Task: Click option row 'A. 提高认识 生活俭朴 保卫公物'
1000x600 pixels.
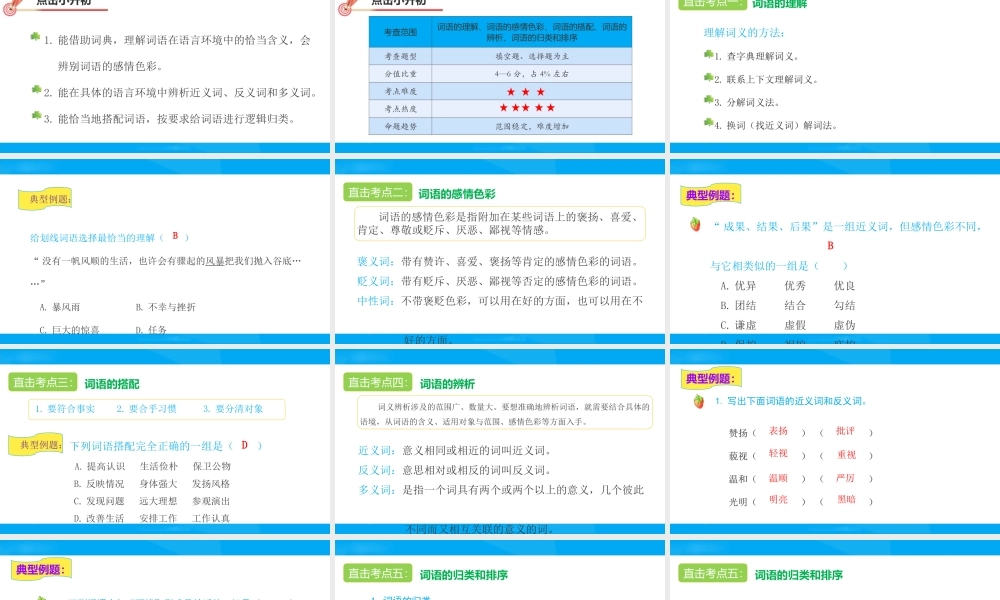Action: pyautogui.click(x=152, y=466)
